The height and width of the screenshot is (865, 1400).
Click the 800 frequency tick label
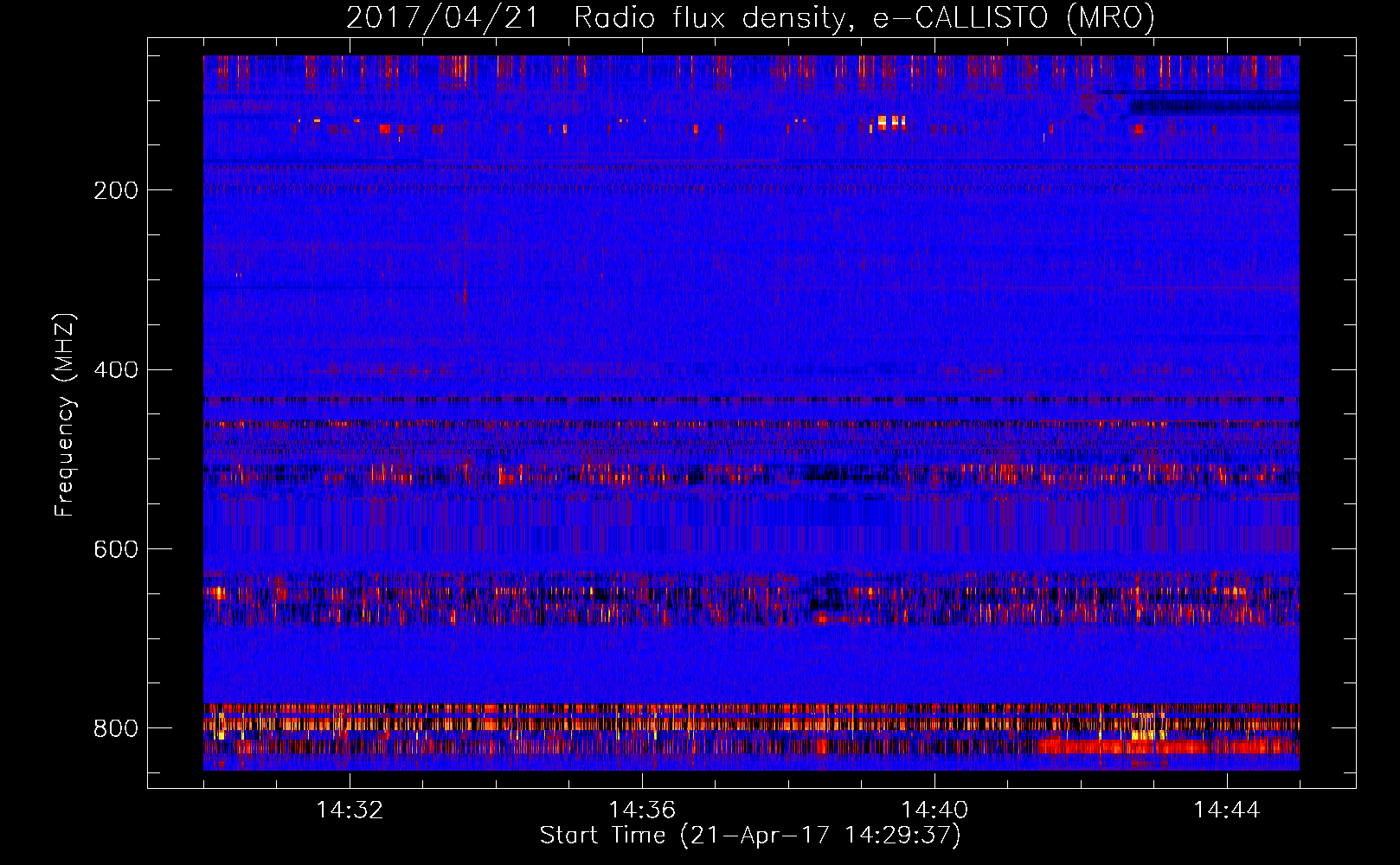click(x=116, y=728)
